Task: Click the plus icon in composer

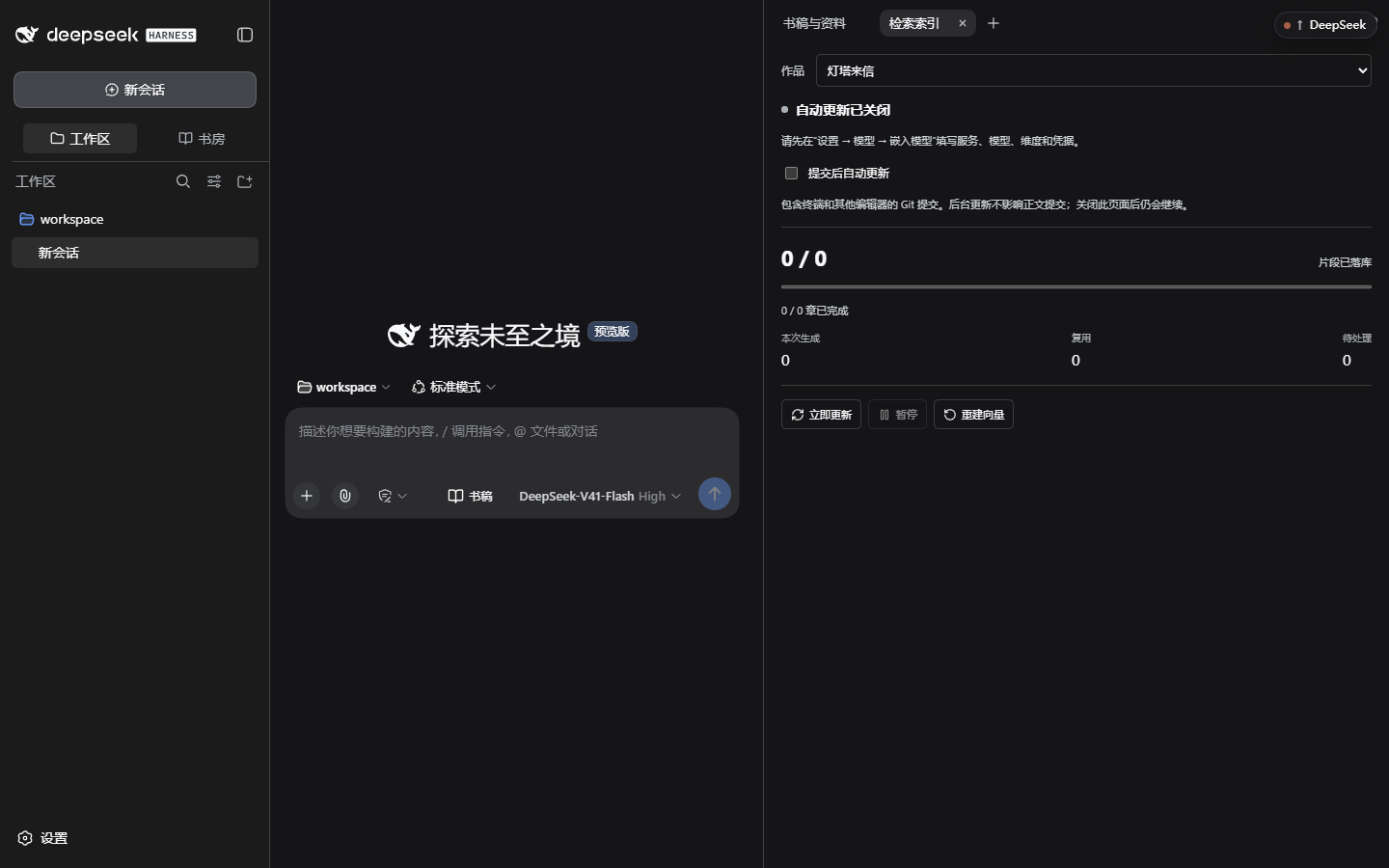Action: click(307, 496)
